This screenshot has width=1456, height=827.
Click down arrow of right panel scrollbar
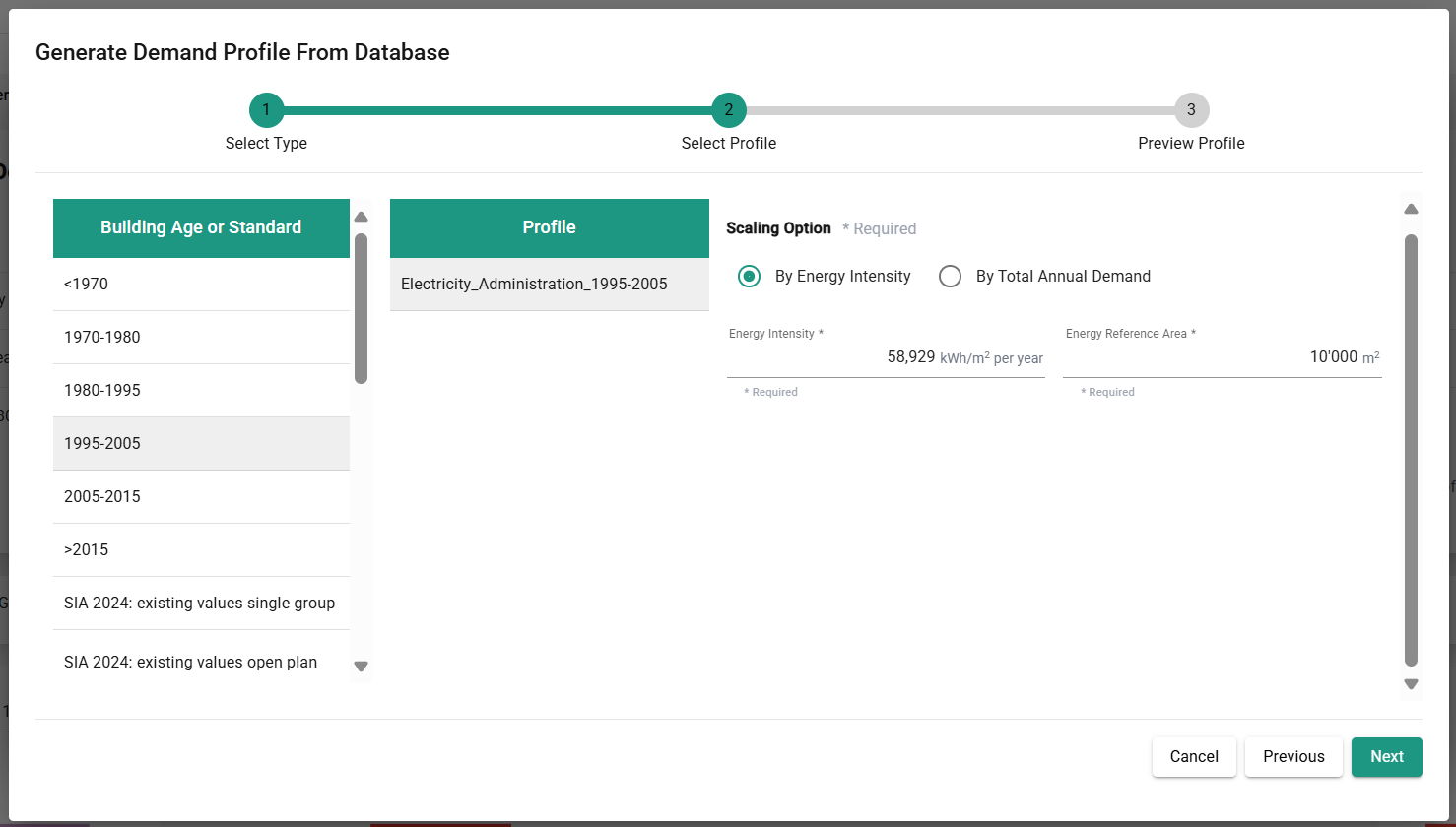(1411, 684)
